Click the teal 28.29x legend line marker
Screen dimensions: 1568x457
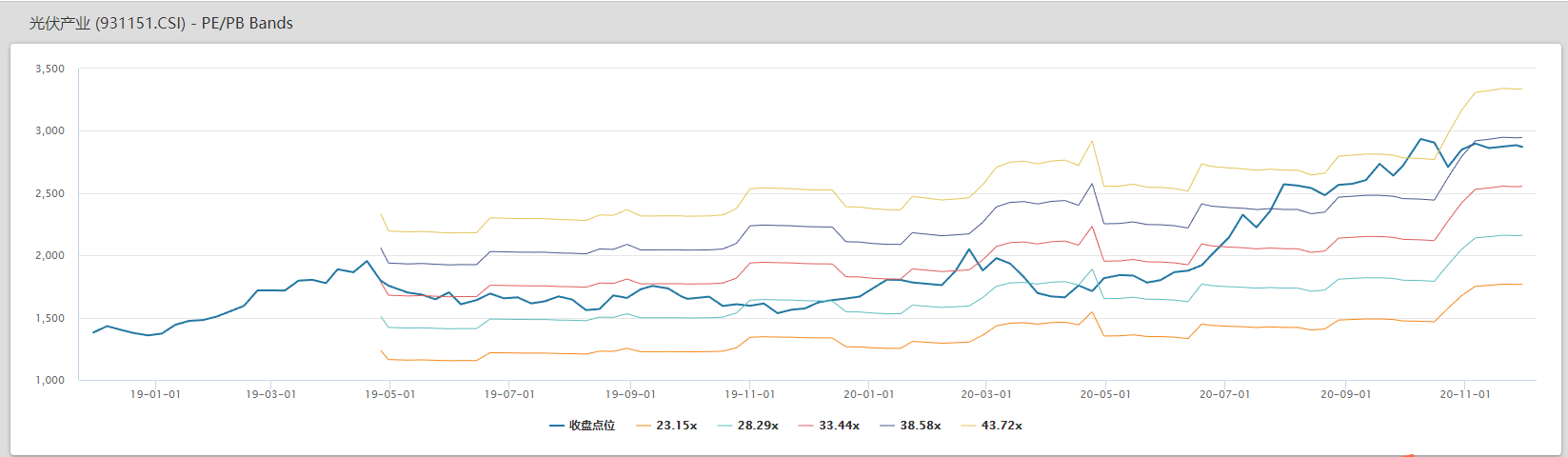coord(725,426)
